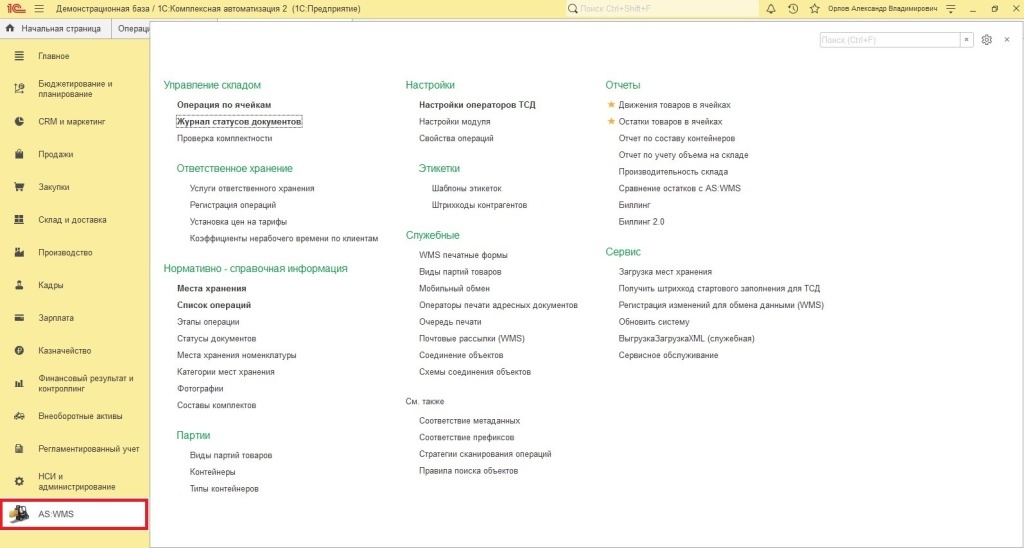
Task: Click the Финансовый результат chart icon
Action: tap(20, 383)
